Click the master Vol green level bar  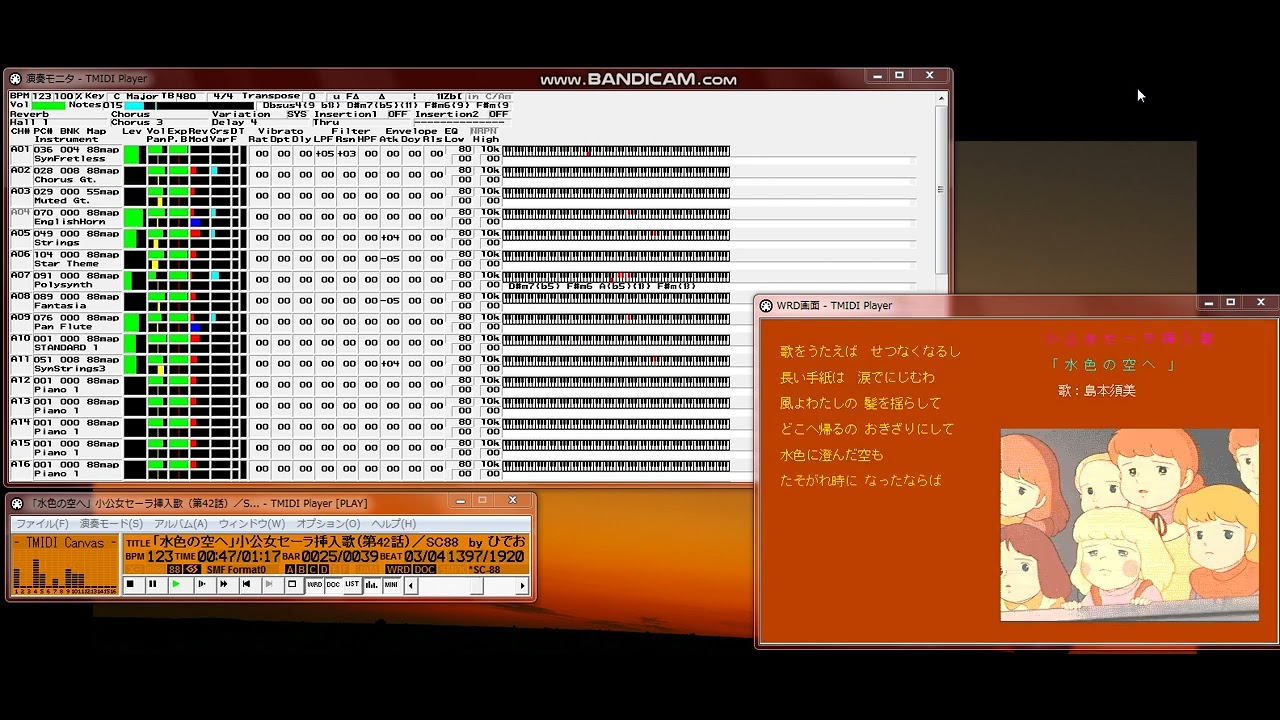48,105
